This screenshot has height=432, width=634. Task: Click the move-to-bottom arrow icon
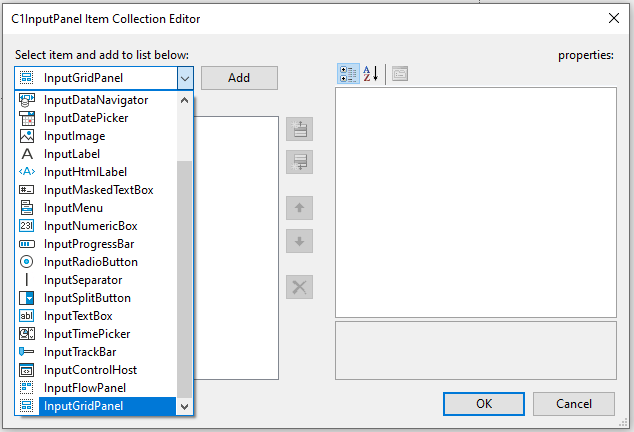pyautogui.click(x=300, y=161)
